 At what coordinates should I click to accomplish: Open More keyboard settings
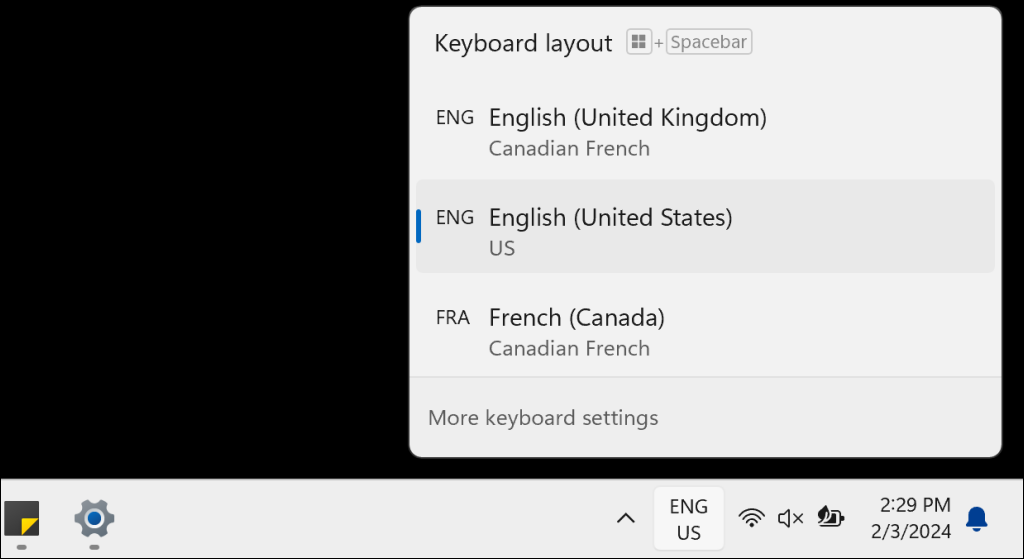point(543,418)
